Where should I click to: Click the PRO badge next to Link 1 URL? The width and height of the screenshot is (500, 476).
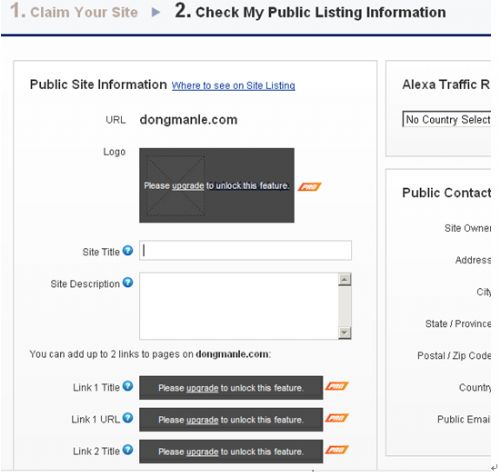(337, 418)
